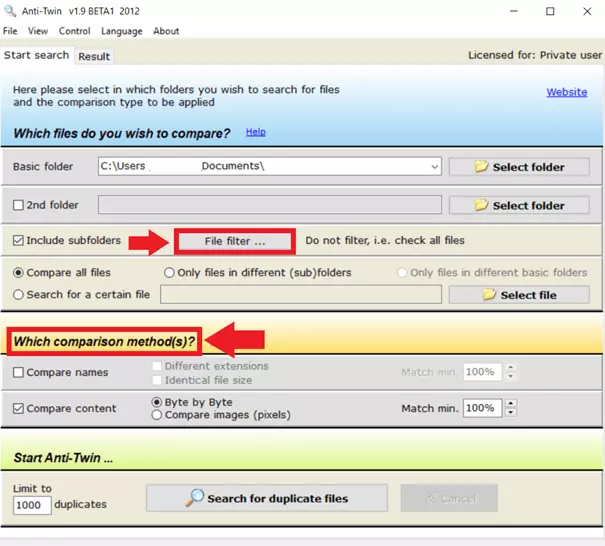Enable Compare names checkbox

(18, 372)
